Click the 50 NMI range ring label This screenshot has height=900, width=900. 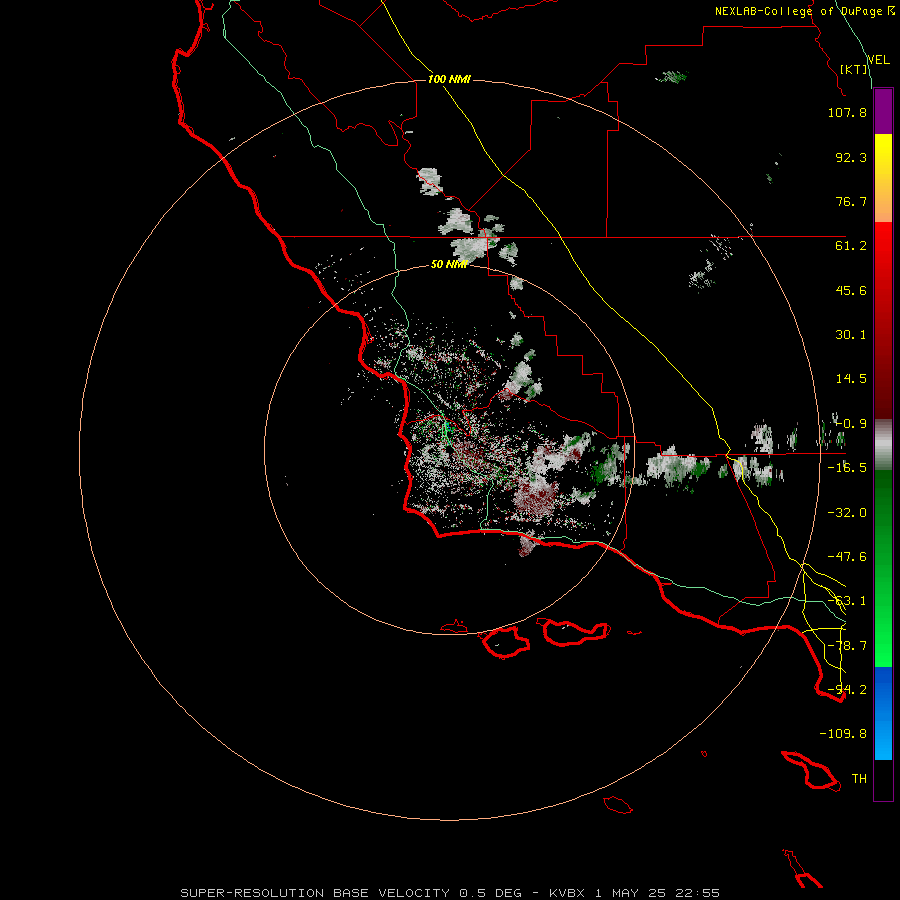[449, 265]
